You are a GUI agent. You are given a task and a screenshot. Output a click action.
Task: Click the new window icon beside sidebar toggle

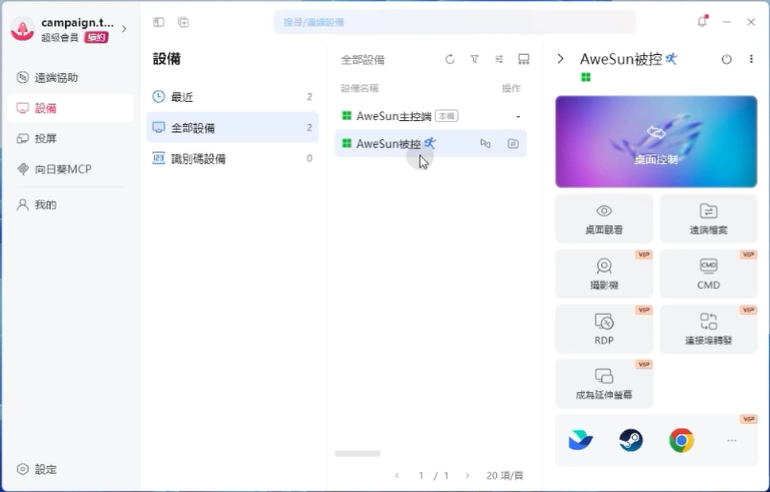[x=183, y=22]
